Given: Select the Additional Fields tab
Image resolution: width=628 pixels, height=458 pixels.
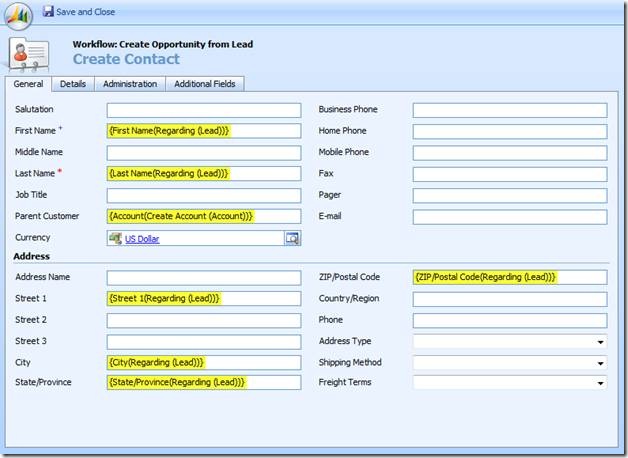Looking at the screenshot, I should [x=205, y=84].
